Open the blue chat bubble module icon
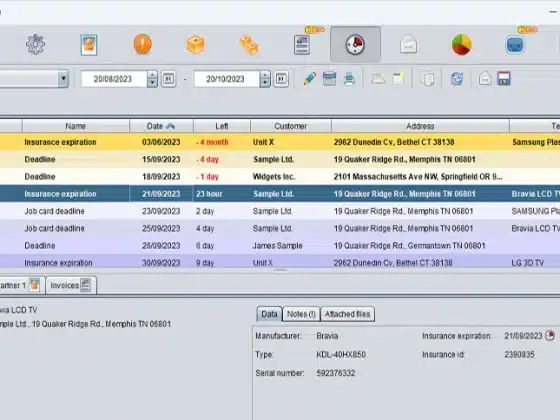The height and width of the screenshot is (420, 560). pos(515,45)
